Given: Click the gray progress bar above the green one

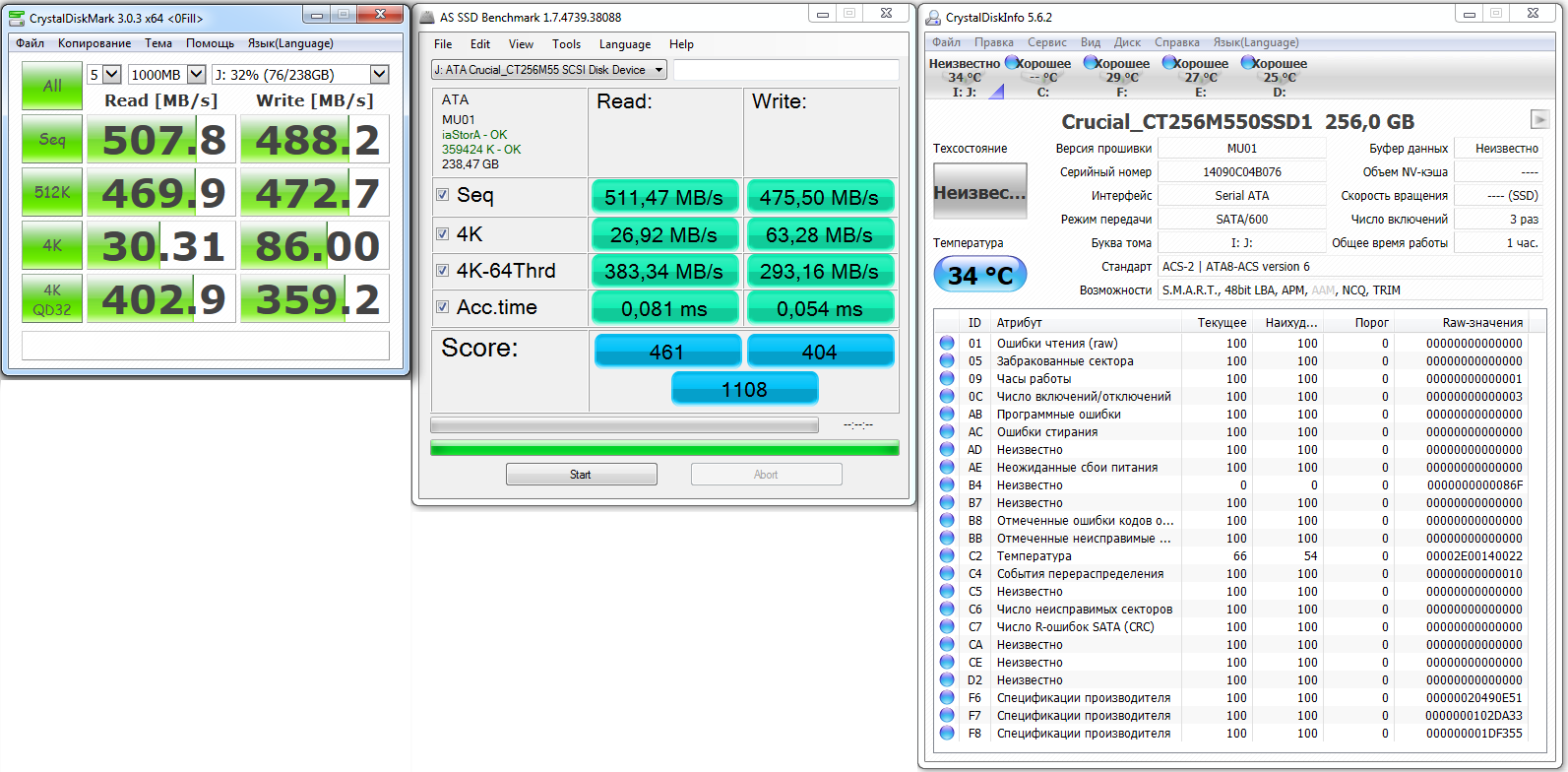Looking at the screenshot, I should 624,425.
